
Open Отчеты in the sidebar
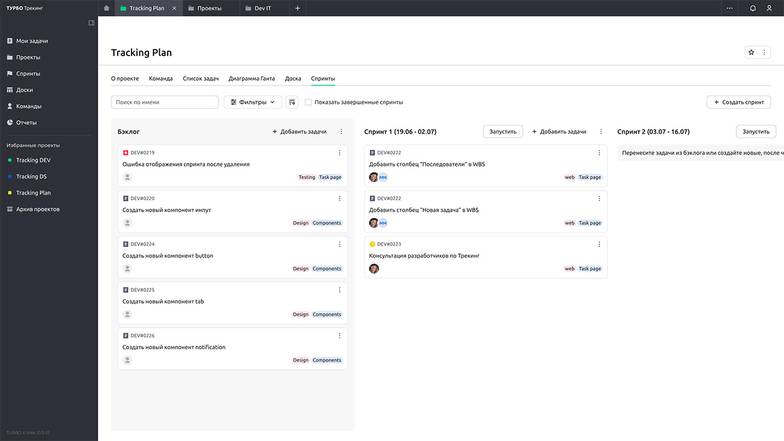point(27,122)
